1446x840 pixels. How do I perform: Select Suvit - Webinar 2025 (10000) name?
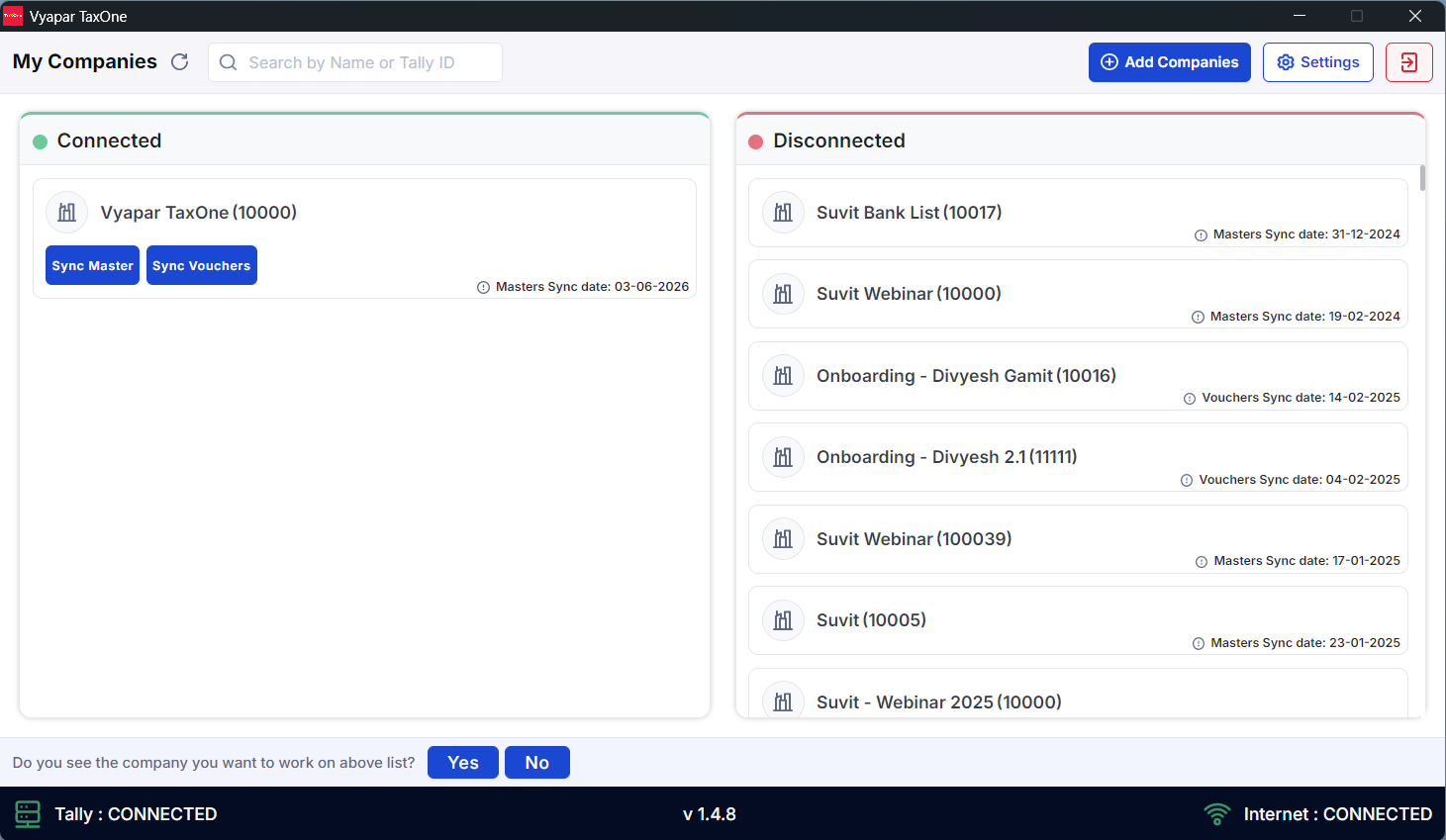point(938,702)
